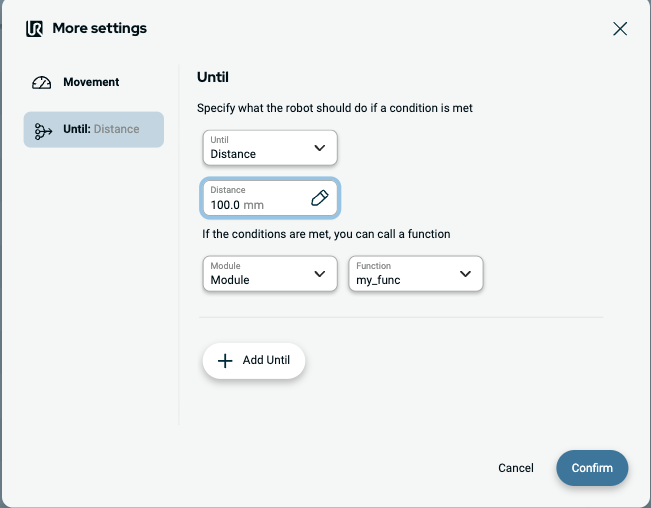Viewport: 651px width, 508px height.
Task: Open the Module dropdown
Action: pyautogui.click(x=269, y=274)
